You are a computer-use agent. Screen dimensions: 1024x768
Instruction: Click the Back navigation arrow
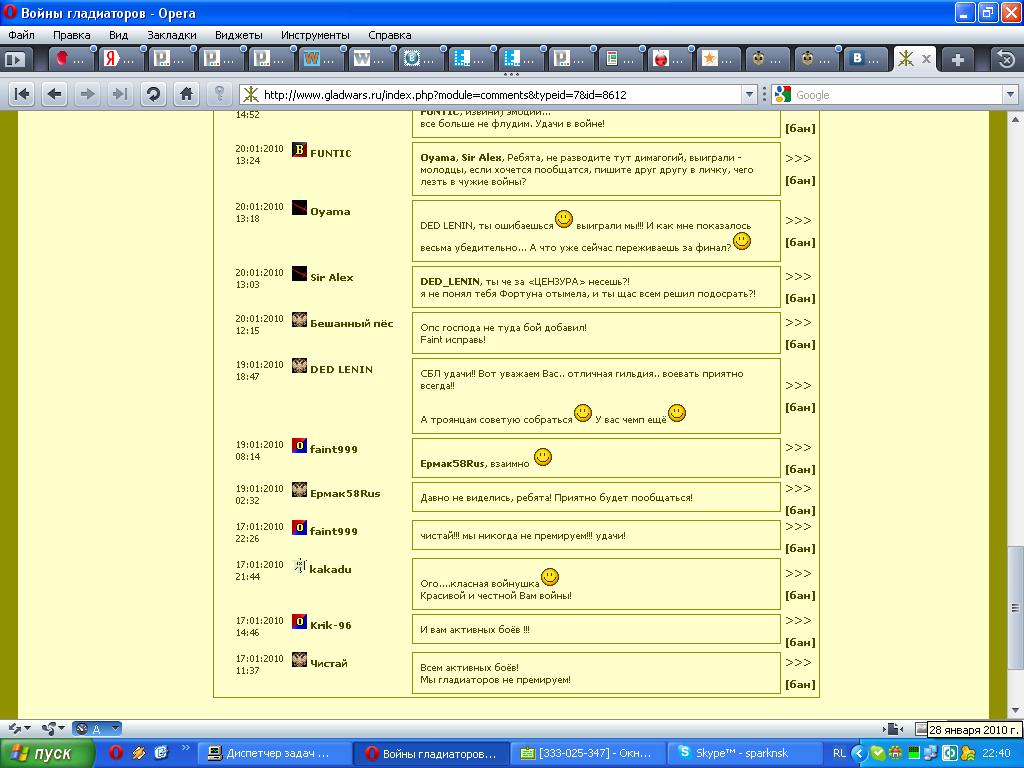54,94
